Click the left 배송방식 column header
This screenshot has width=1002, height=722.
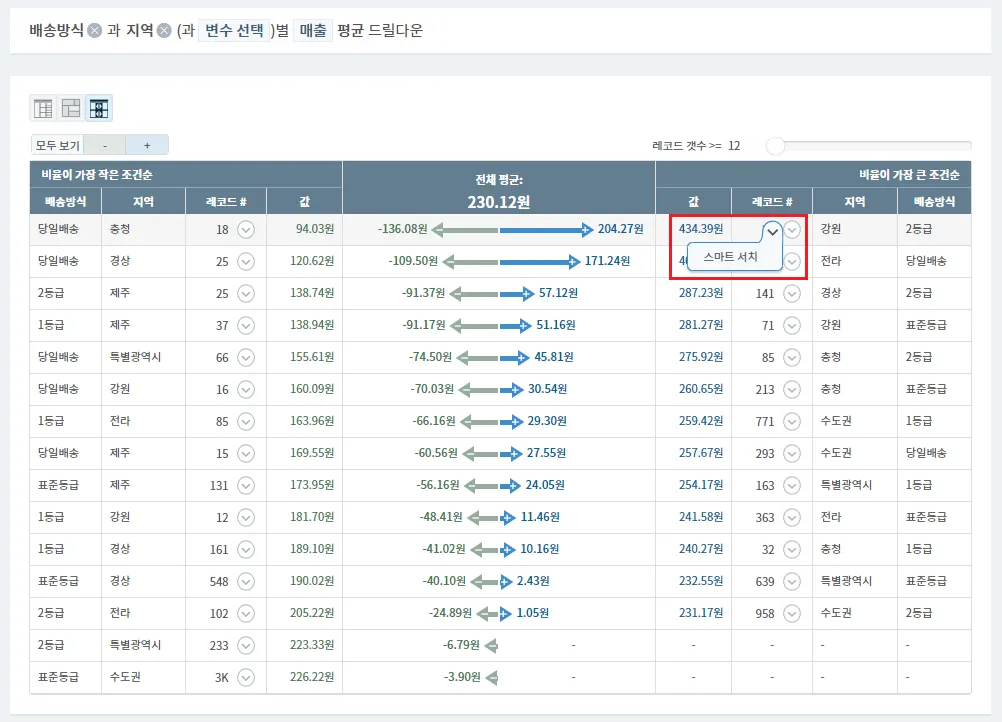65,201
